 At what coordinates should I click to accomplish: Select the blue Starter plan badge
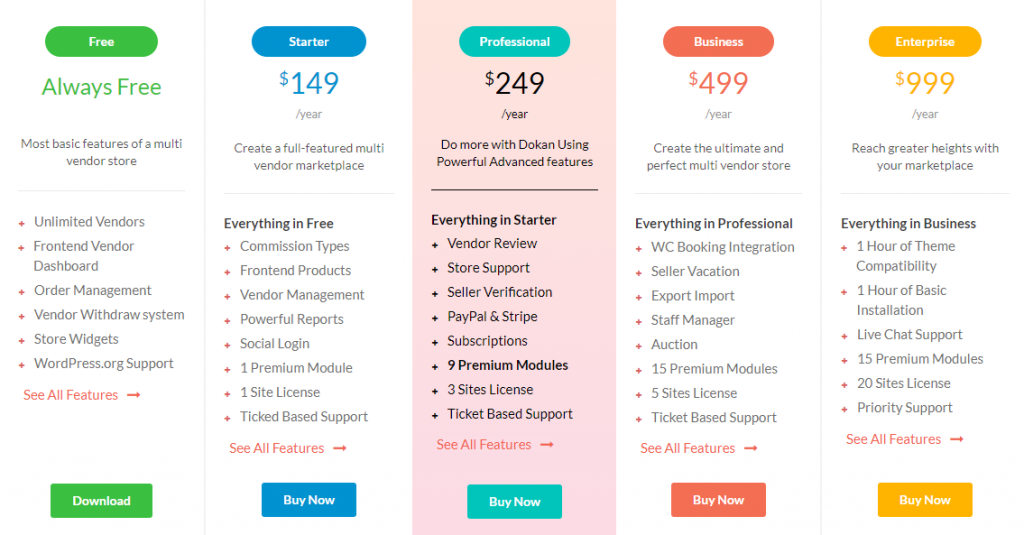pos(309,42)
